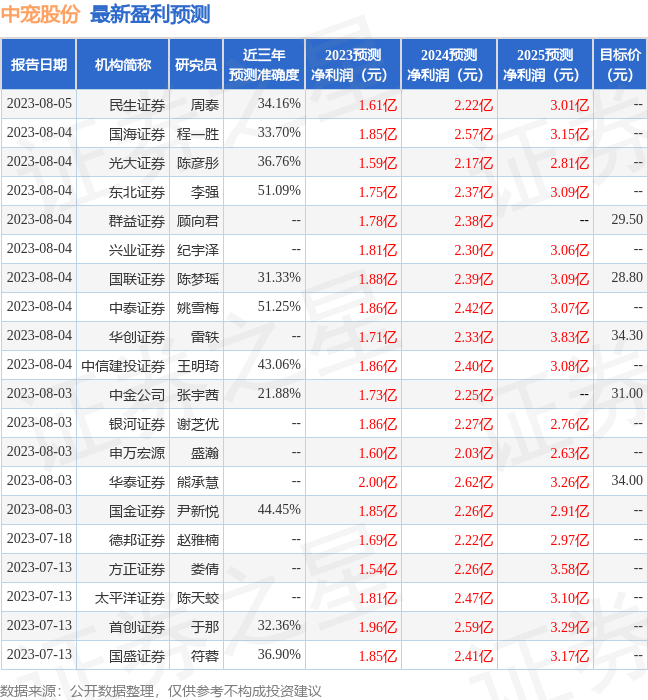Click 2024 forecast value 2.62亿
Image resolution: width=648 pixels, height=700 pixels.
[x=474, y=483]
